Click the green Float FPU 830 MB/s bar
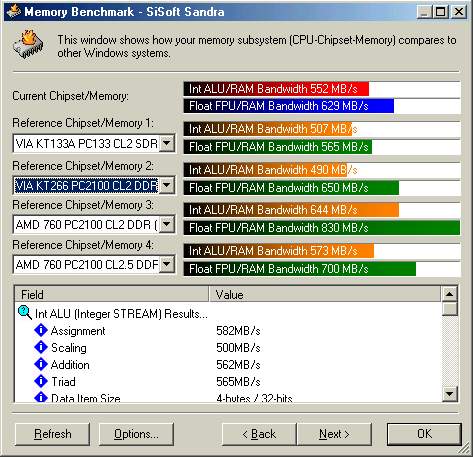This screenshot has width=473, height=457. 322,228
